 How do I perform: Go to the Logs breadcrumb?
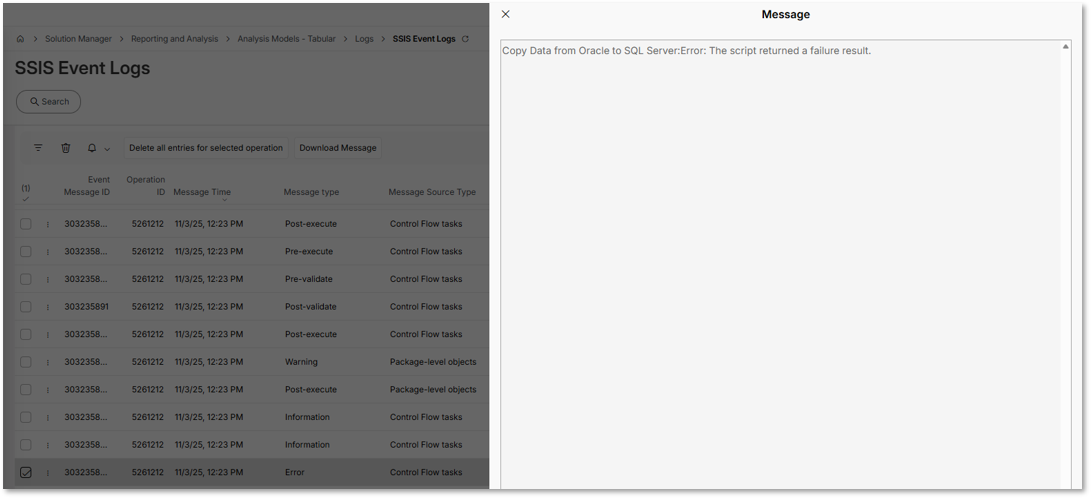(364, 39)
